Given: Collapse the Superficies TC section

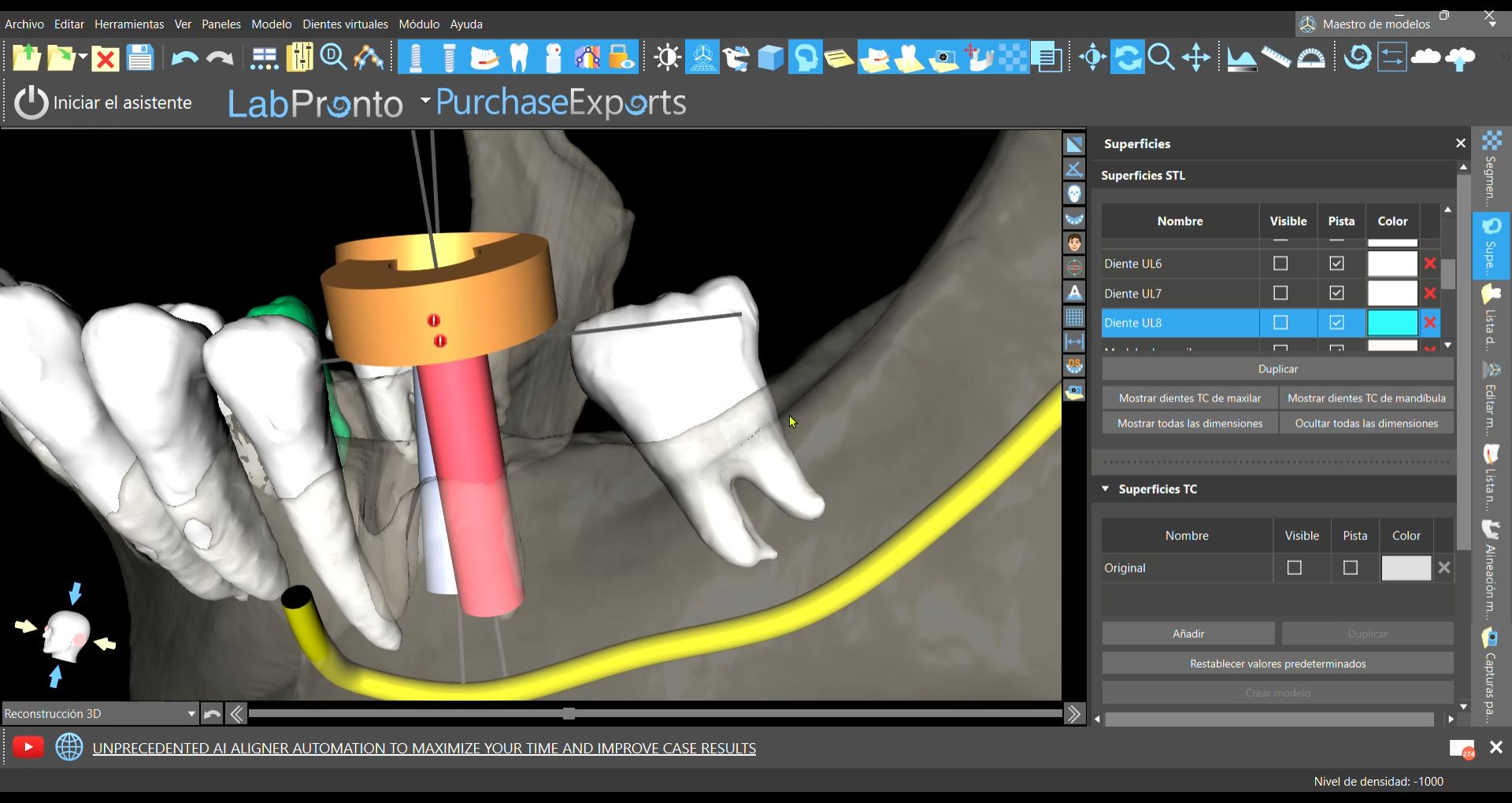Looking at the screenshot, I should [x=1106, y=489].
